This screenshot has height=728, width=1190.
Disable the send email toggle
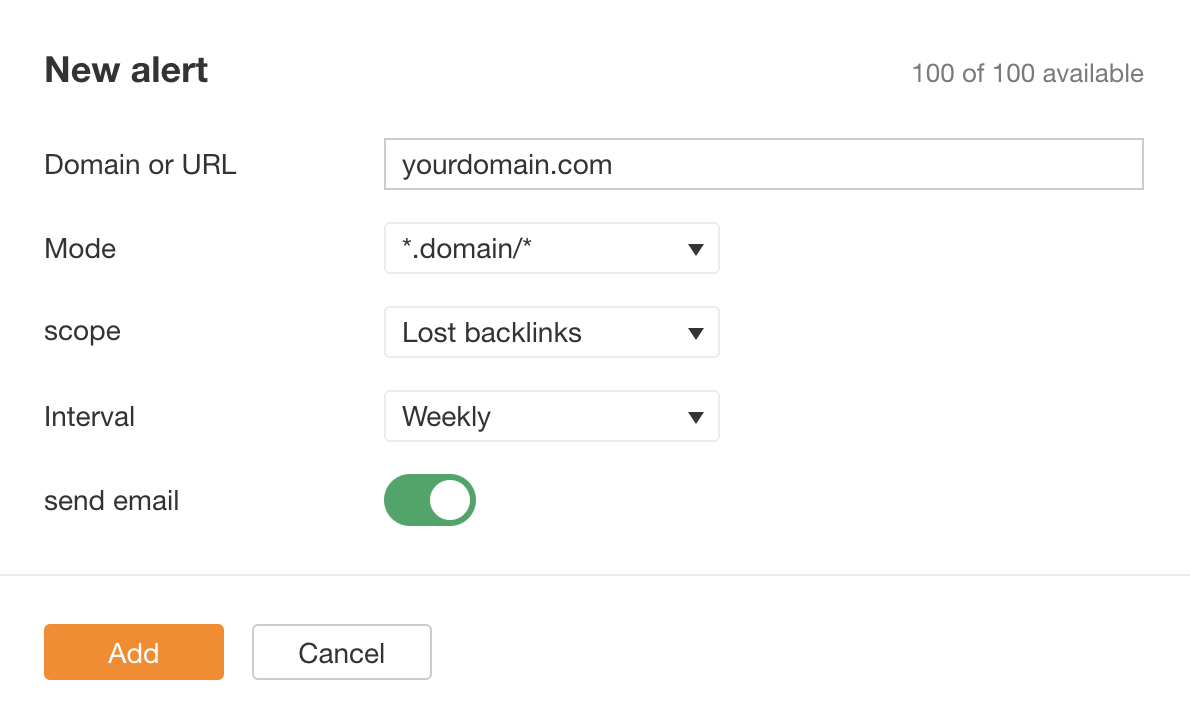point(430,500)
